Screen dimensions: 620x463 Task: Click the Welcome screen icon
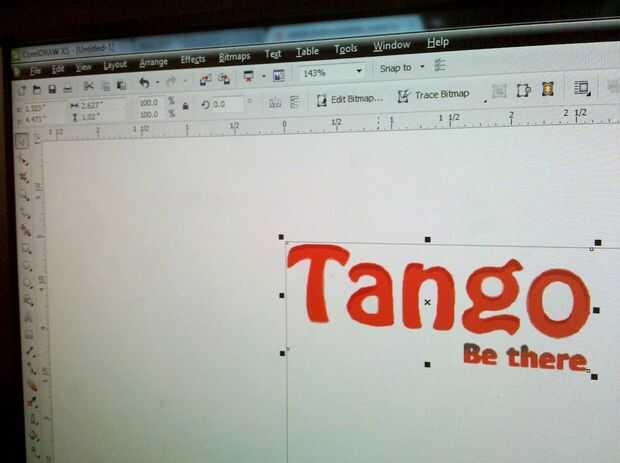click(279, 75)
